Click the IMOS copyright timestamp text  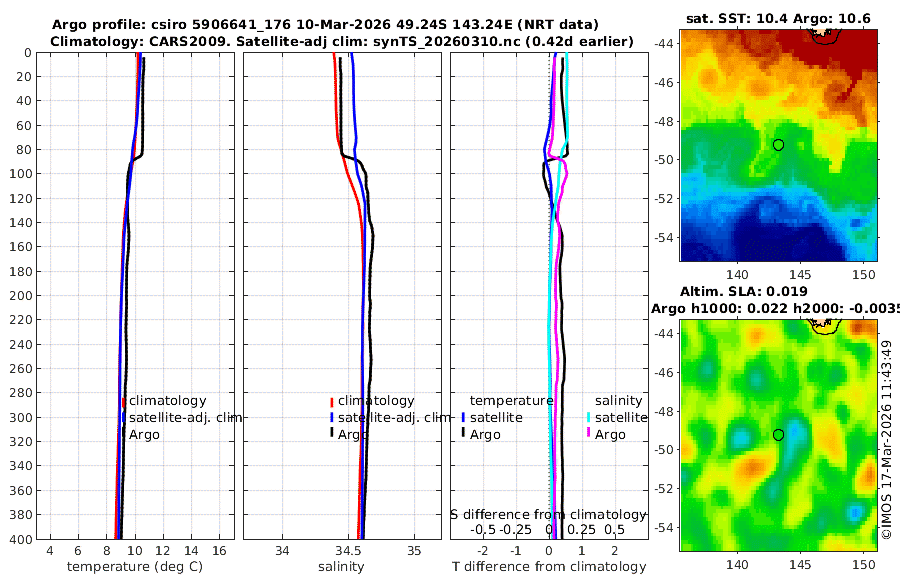point(887,440)
